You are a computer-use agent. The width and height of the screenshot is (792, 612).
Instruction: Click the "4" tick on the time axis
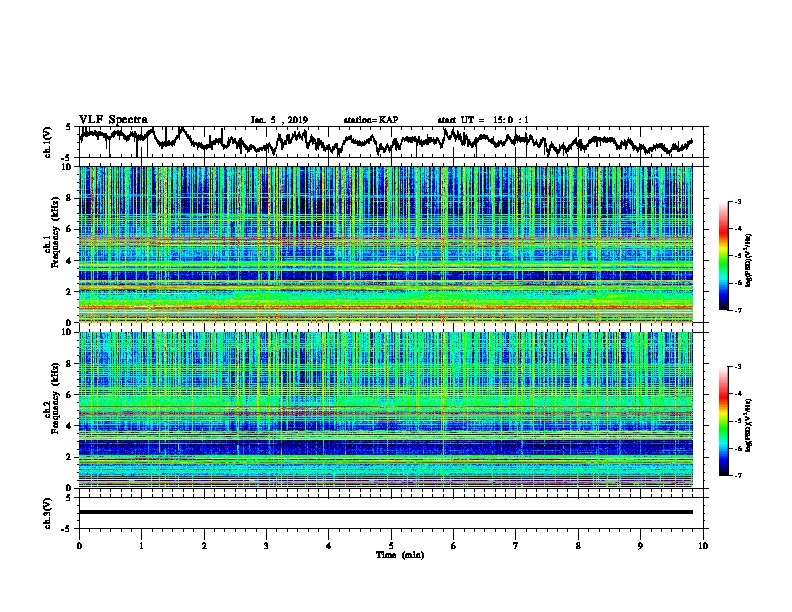click(329, 546)
